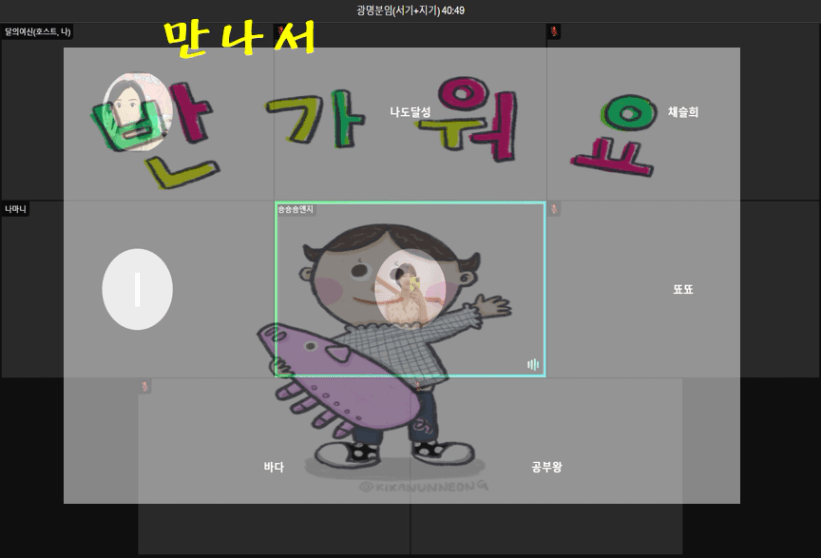Select the 송송송엔지 name label
Image resolution: width=821 pixels, height=558 pixels.
(296, 209)
